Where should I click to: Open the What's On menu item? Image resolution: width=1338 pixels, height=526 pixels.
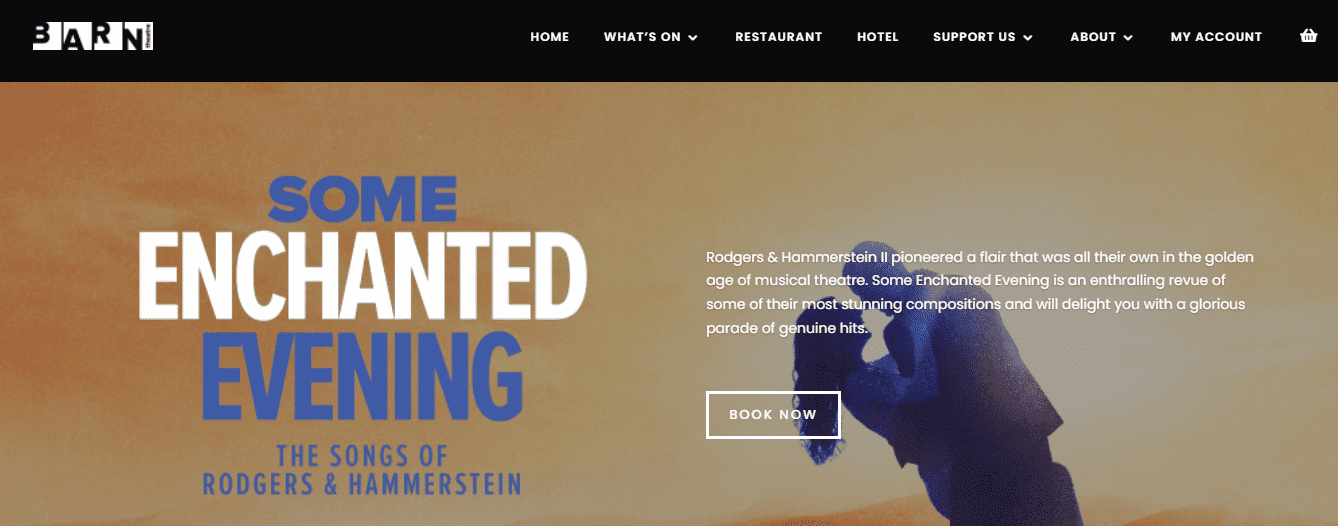pyautogui.click(x=642, y=37)
